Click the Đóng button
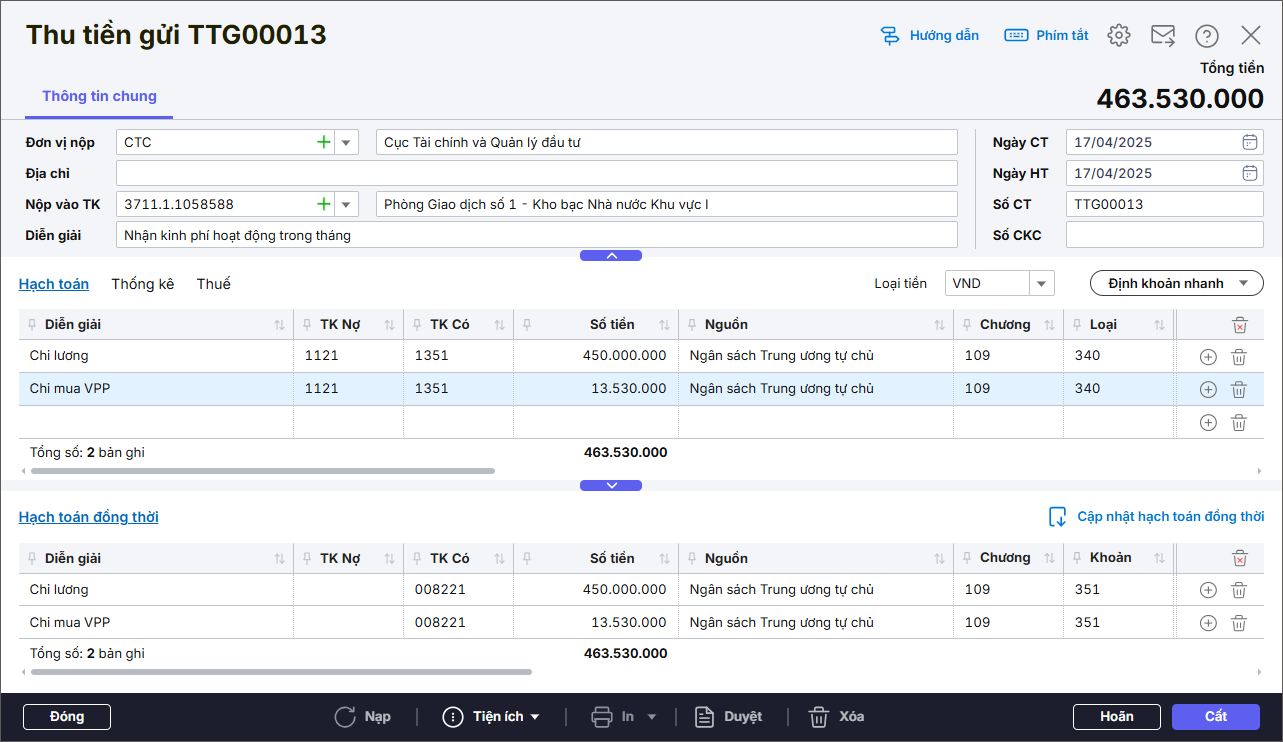This screenshot has width=1283, height=742. tap(67, 717)
